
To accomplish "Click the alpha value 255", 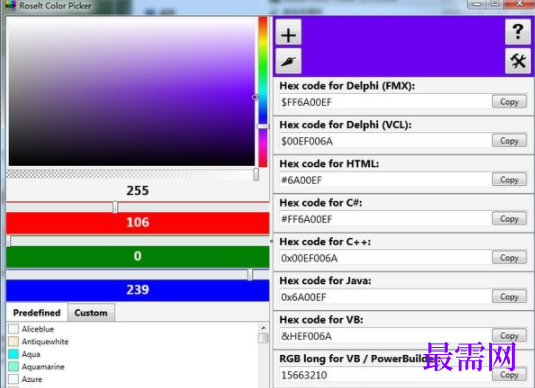I will click(x=138, y=190).
